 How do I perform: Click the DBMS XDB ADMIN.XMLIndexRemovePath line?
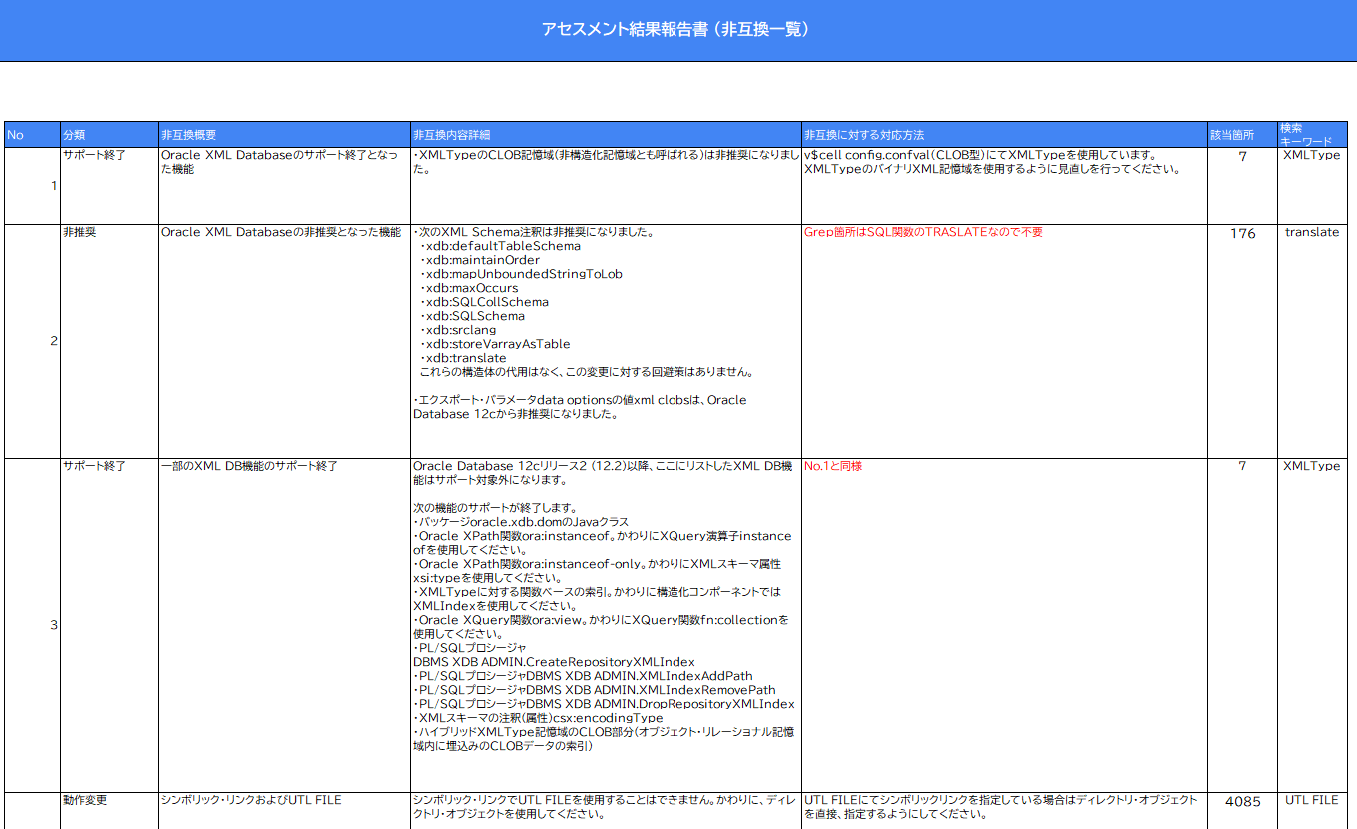(594, 690)
